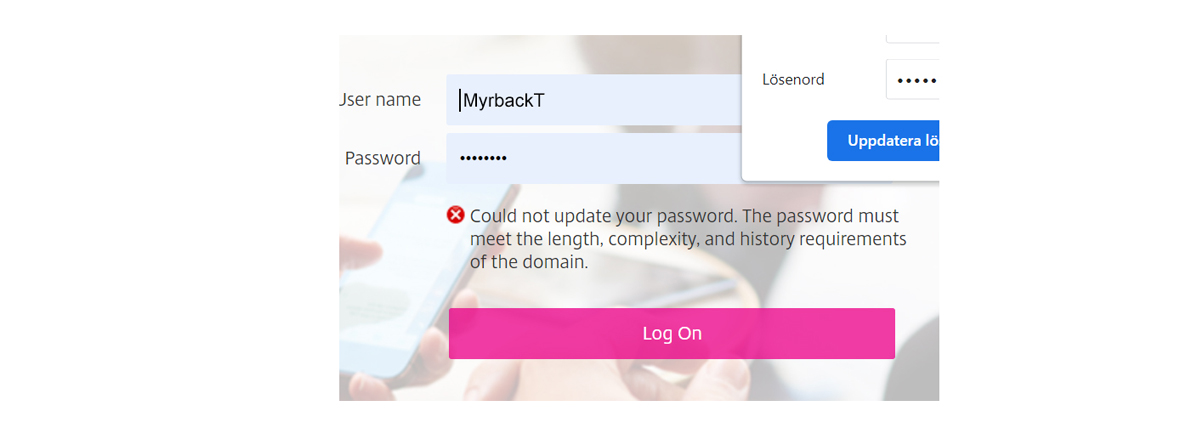Image resolution: width=1200 pixels, height=430 pixels.
Task: Click the masked dots in the Password field
Action: pos(483,158)
